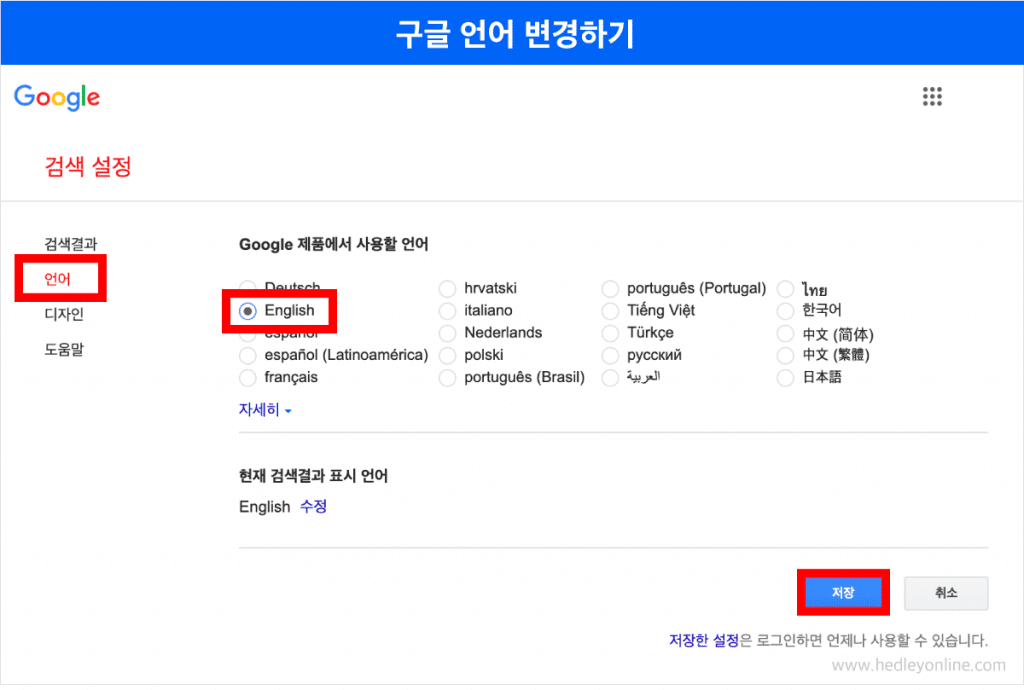Select the Türkçe radio button
This screenshot has height=690, width=1024.
(x=610, y=334)
